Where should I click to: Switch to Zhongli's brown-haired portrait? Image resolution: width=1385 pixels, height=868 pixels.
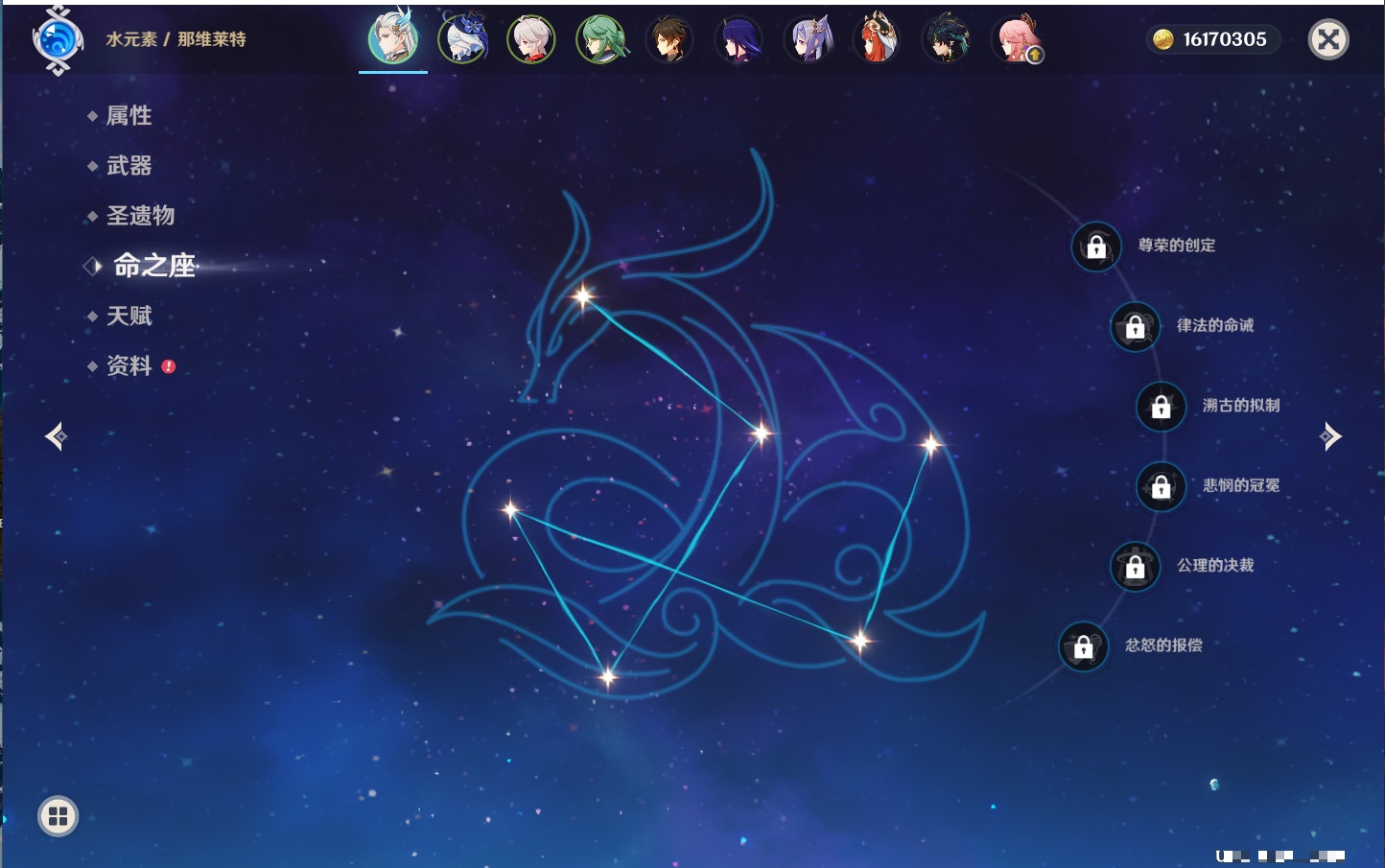pos(669,39)
